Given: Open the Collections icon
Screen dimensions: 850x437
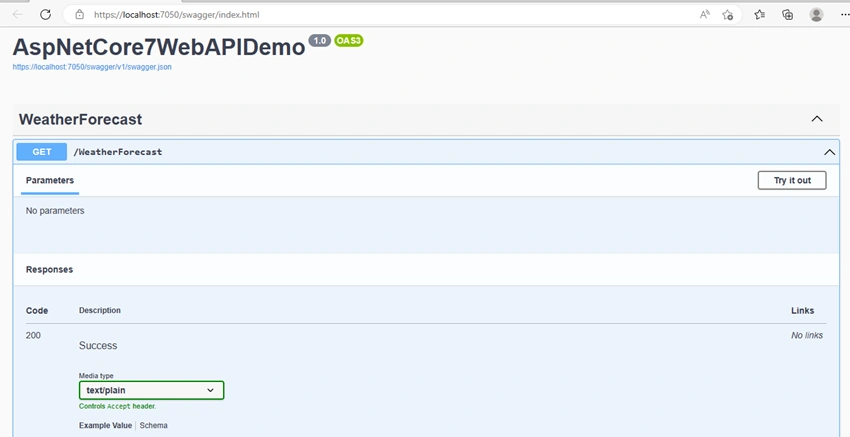Looking at the screenshot, I should click(788, 15).
